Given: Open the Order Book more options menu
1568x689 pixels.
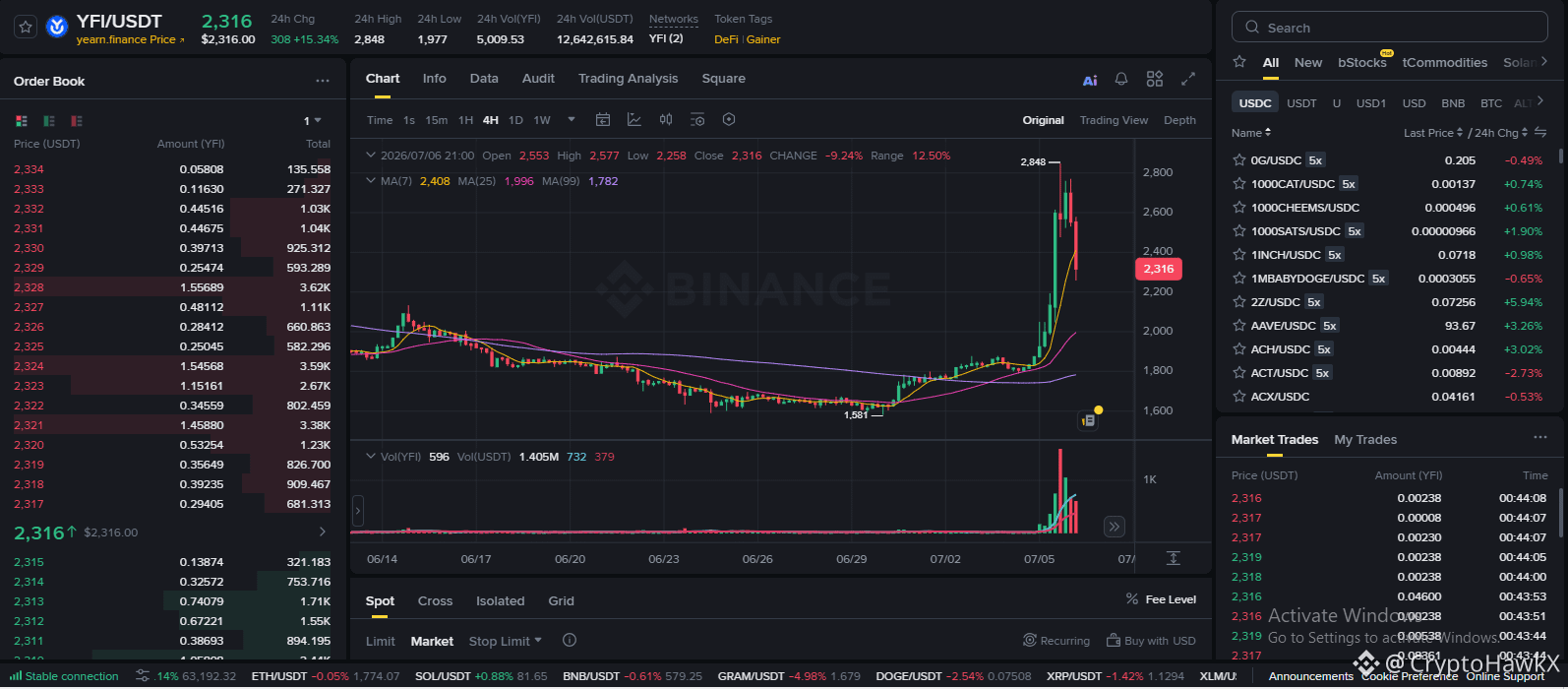Looking at the screenshot, I should click(323, 81).
